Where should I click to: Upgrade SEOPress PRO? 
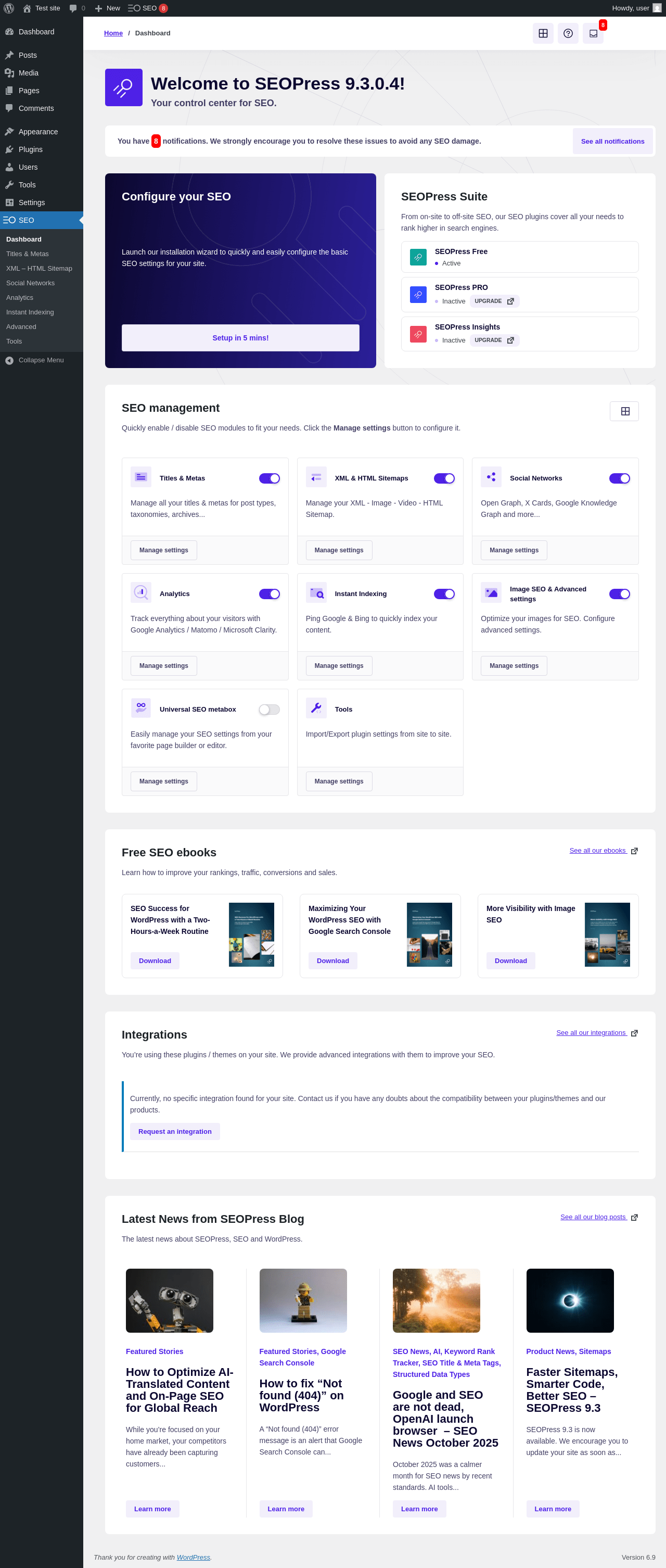494,301
